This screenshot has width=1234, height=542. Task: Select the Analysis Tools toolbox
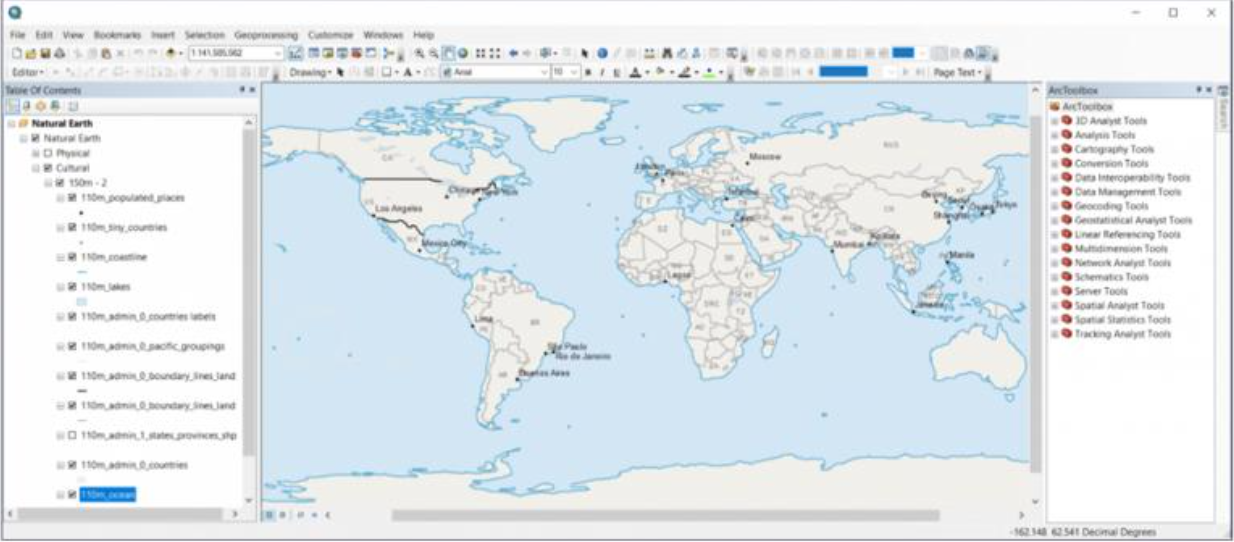pos(1105,135)
